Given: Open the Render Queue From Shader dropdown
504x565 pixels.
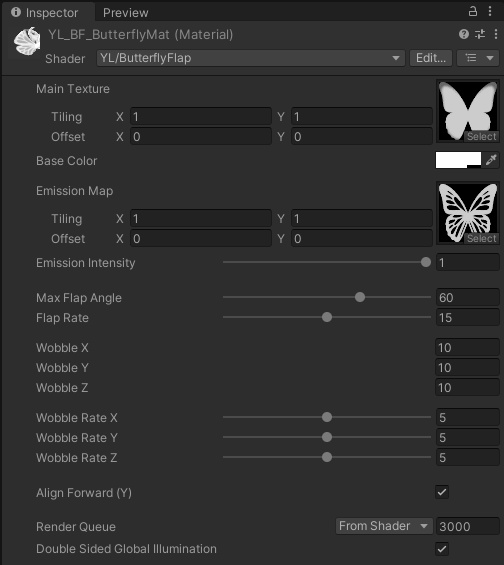Looking at the screenshot, I should [384, 526].
